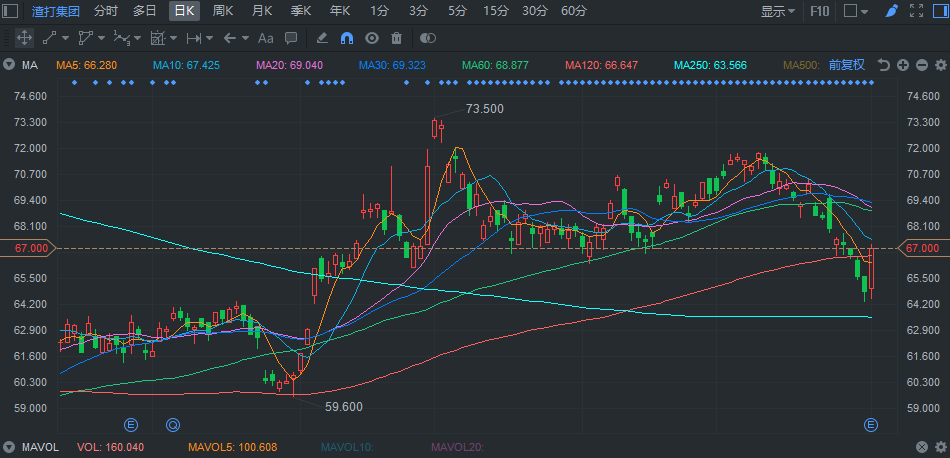Pick the Aa text annotation tool
This screenshot has height=458, width=950.
tap(265, 38)
